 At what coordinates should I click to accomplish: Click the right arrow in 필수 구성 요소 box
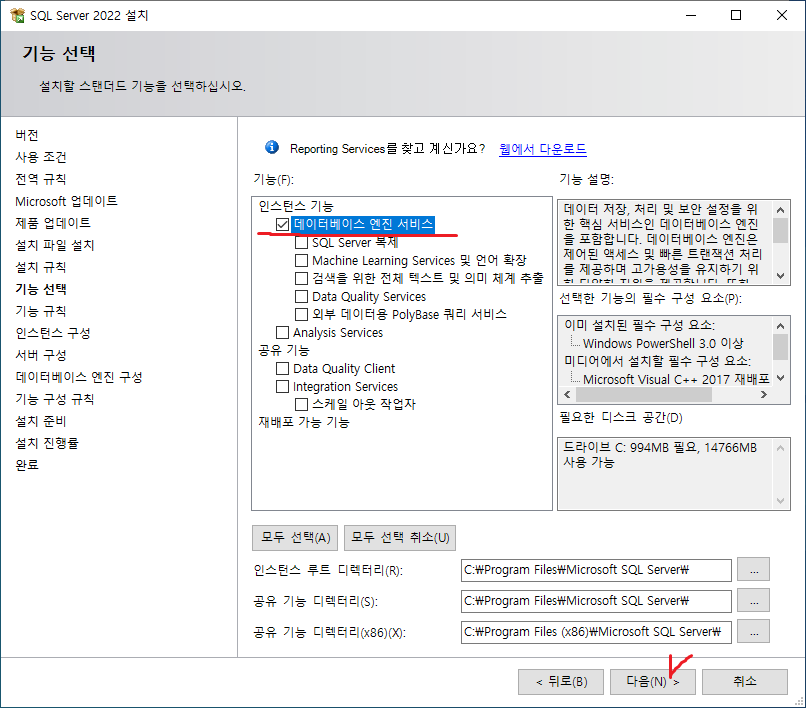coord(764,394)
